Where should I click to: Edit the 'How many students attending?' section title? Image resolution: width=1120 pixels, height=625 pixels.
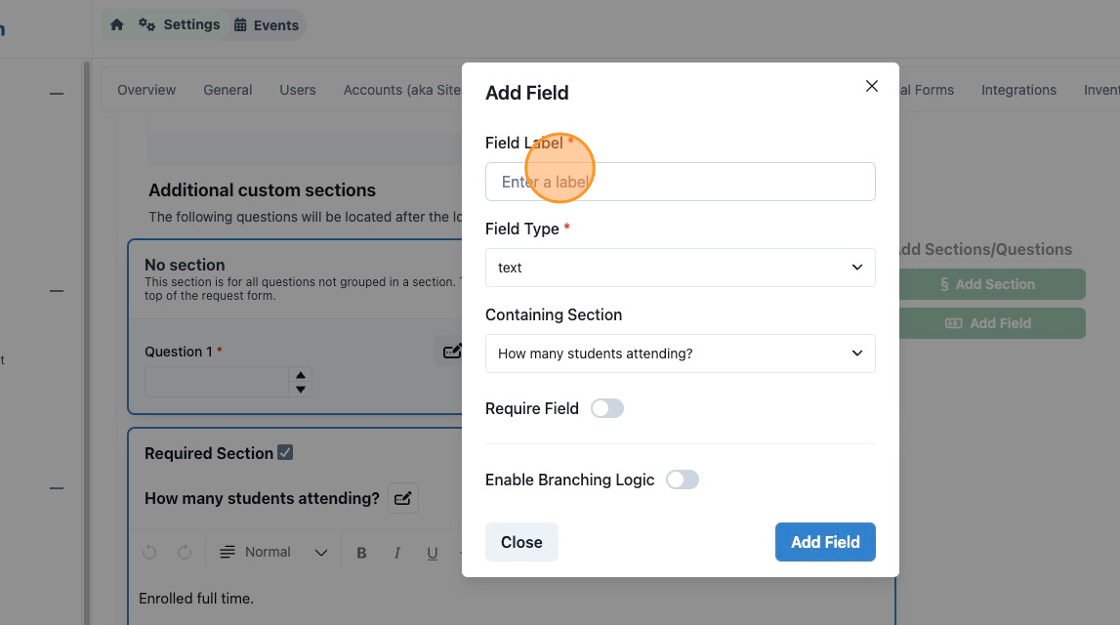point(403,498)
